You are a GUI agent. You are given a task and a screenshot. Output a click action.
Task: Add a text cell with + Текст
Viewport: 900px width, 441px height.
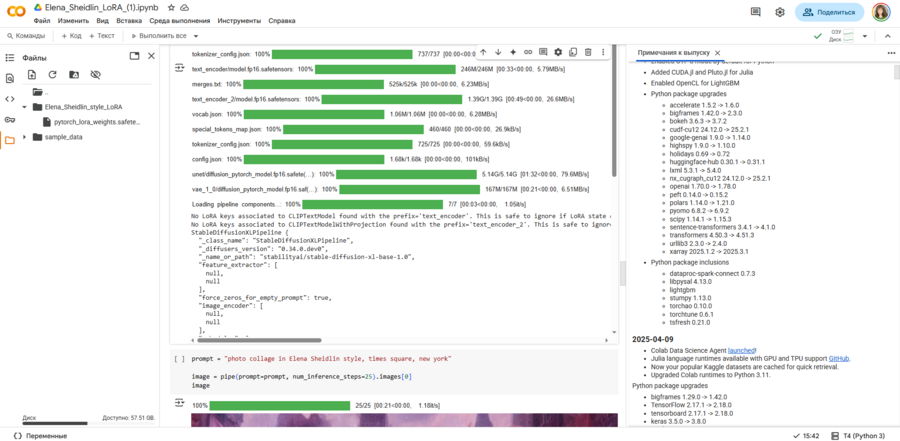coord(102,36)
